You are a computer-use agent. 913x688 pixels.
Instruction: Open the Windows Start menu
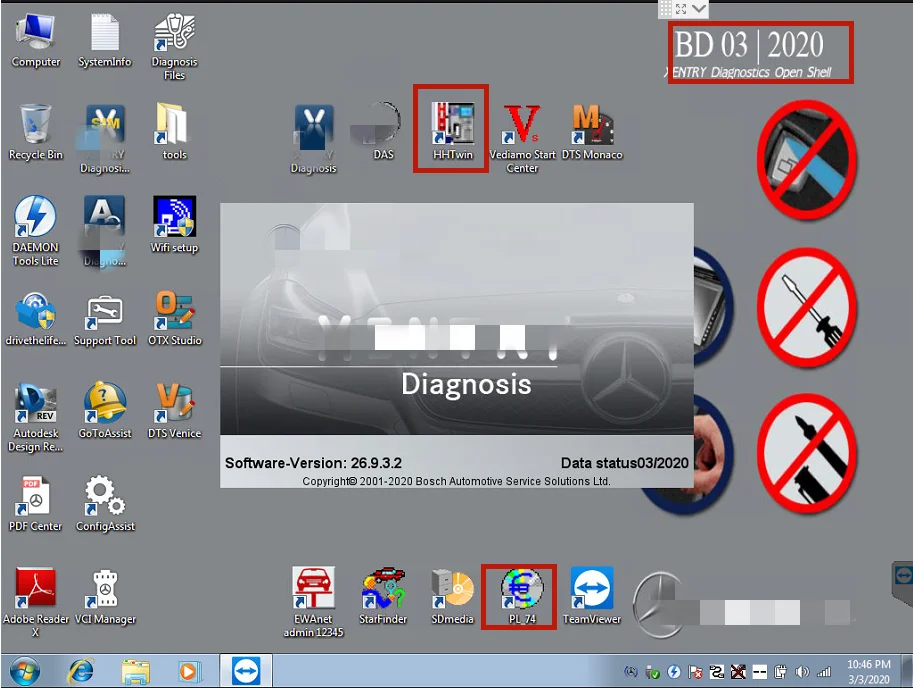(x=25, y=671)
